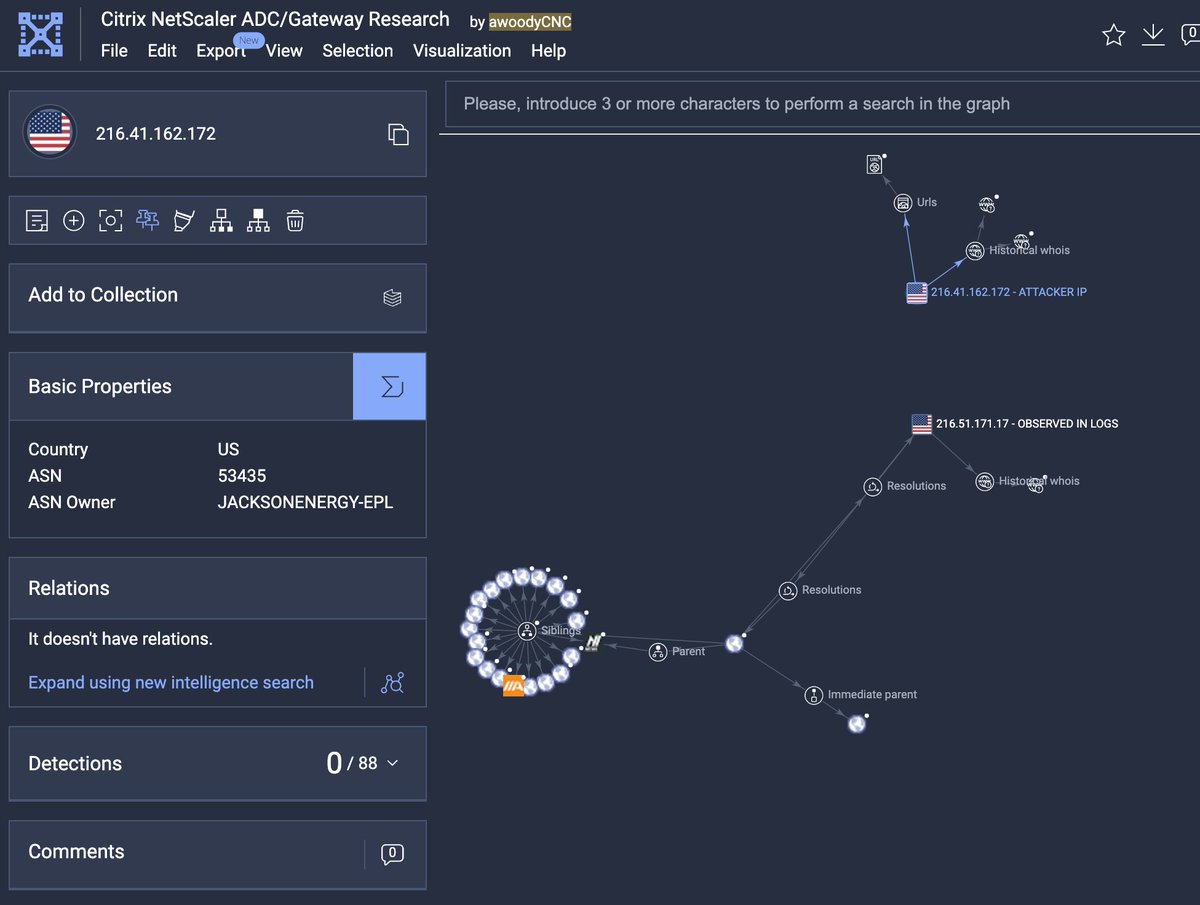Click the Comments panel header
Image resolution: width=1200 pixels, height=905 pixels.
point(217,853)
